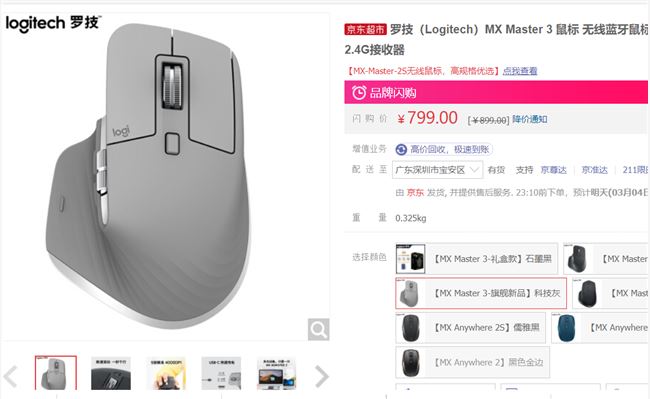Click the 京尊达 delivery service link
The image size is (650, 399).
click(x=553, y=170)
